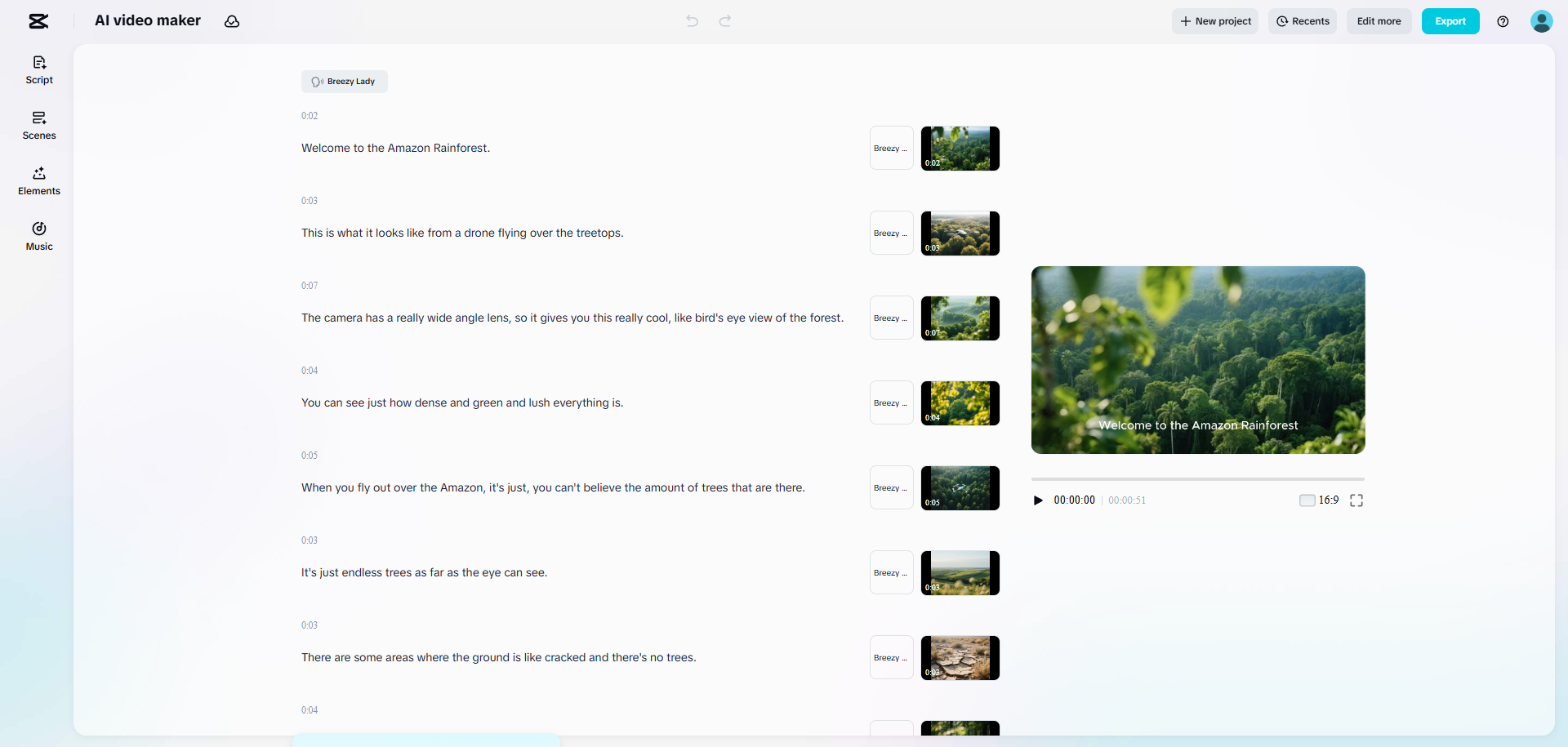Click the redo arrow icon
The height and width of the screenshot is (747, 1568).
724,21
